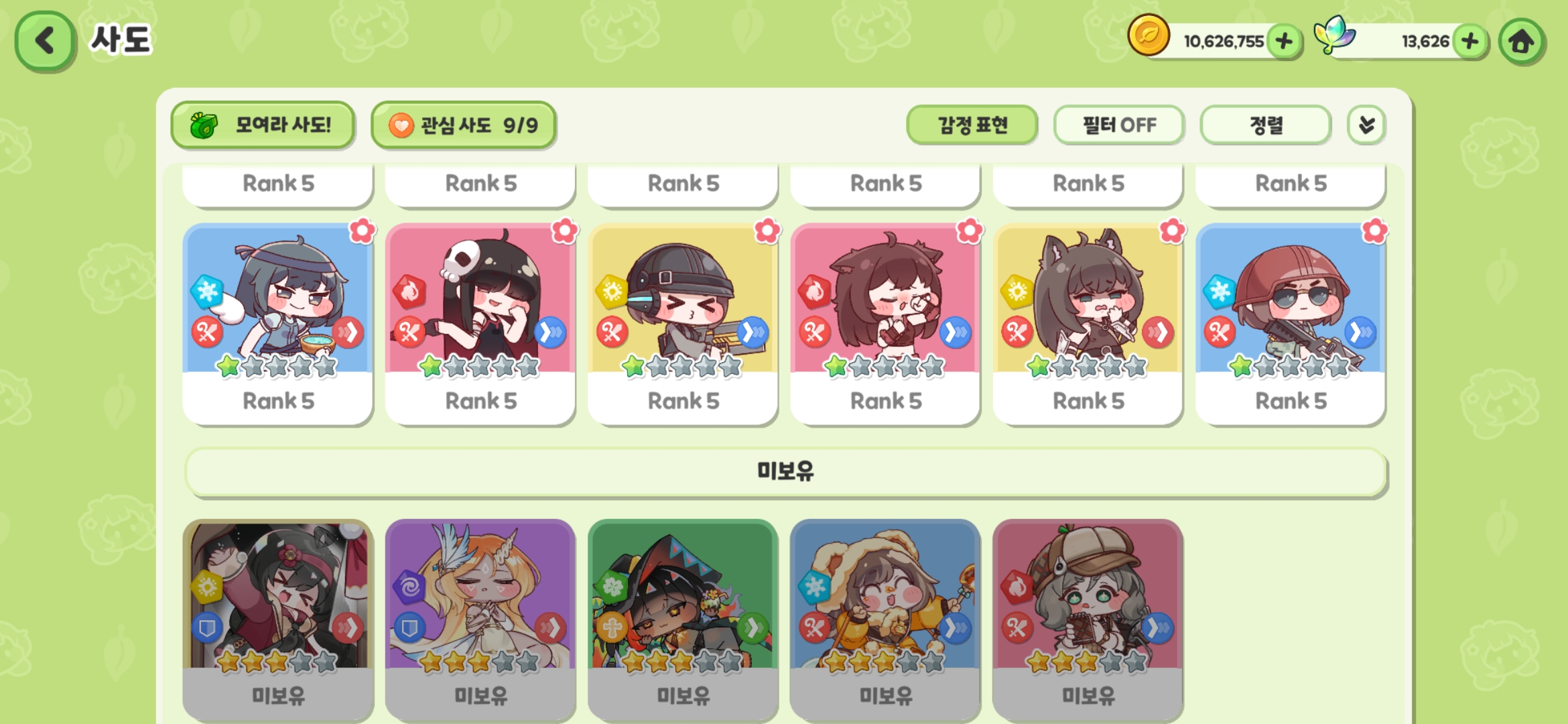
Task: Open the 정렬 sort options
Action: click(1265, 125)
